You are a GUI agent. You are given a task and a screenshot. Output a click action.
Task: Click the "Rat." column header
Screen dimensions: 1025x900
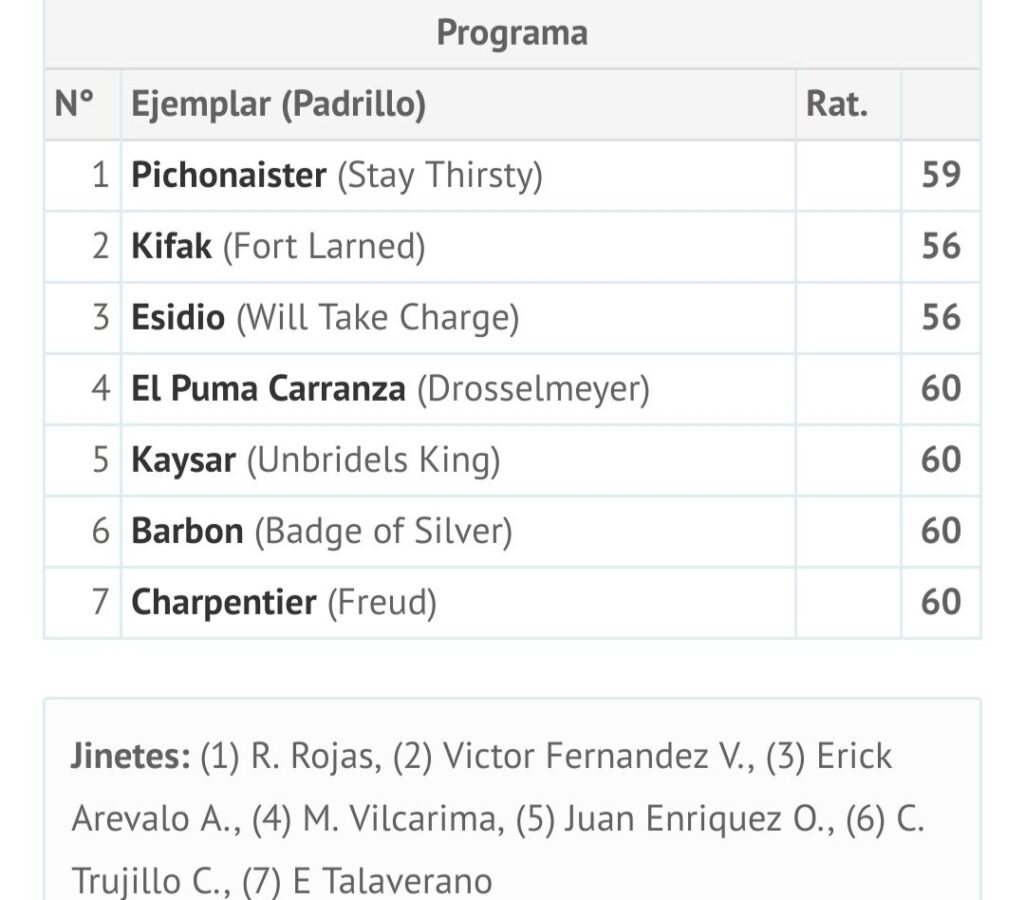click(837, 104)
